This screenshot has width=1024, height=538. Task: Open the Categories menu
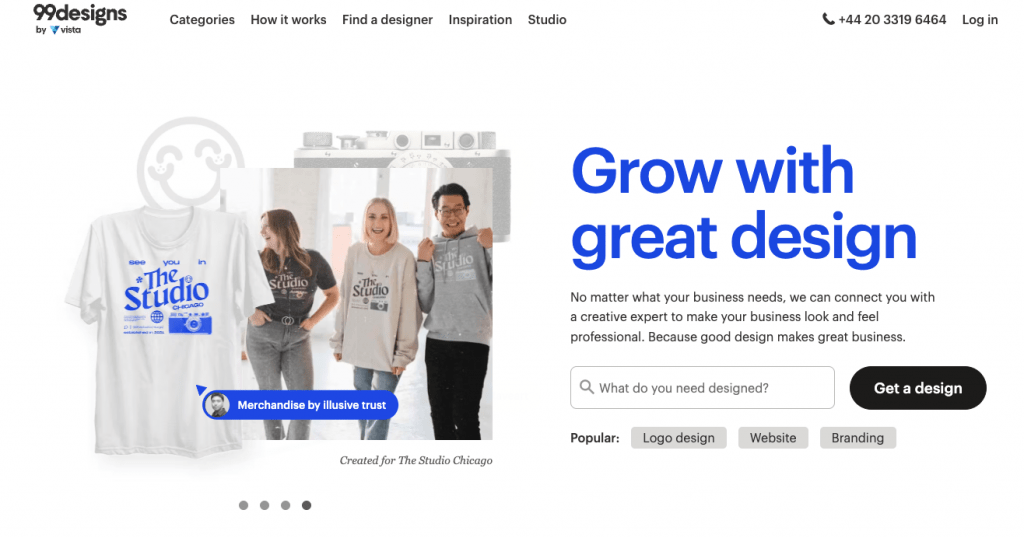click(202, 19)
